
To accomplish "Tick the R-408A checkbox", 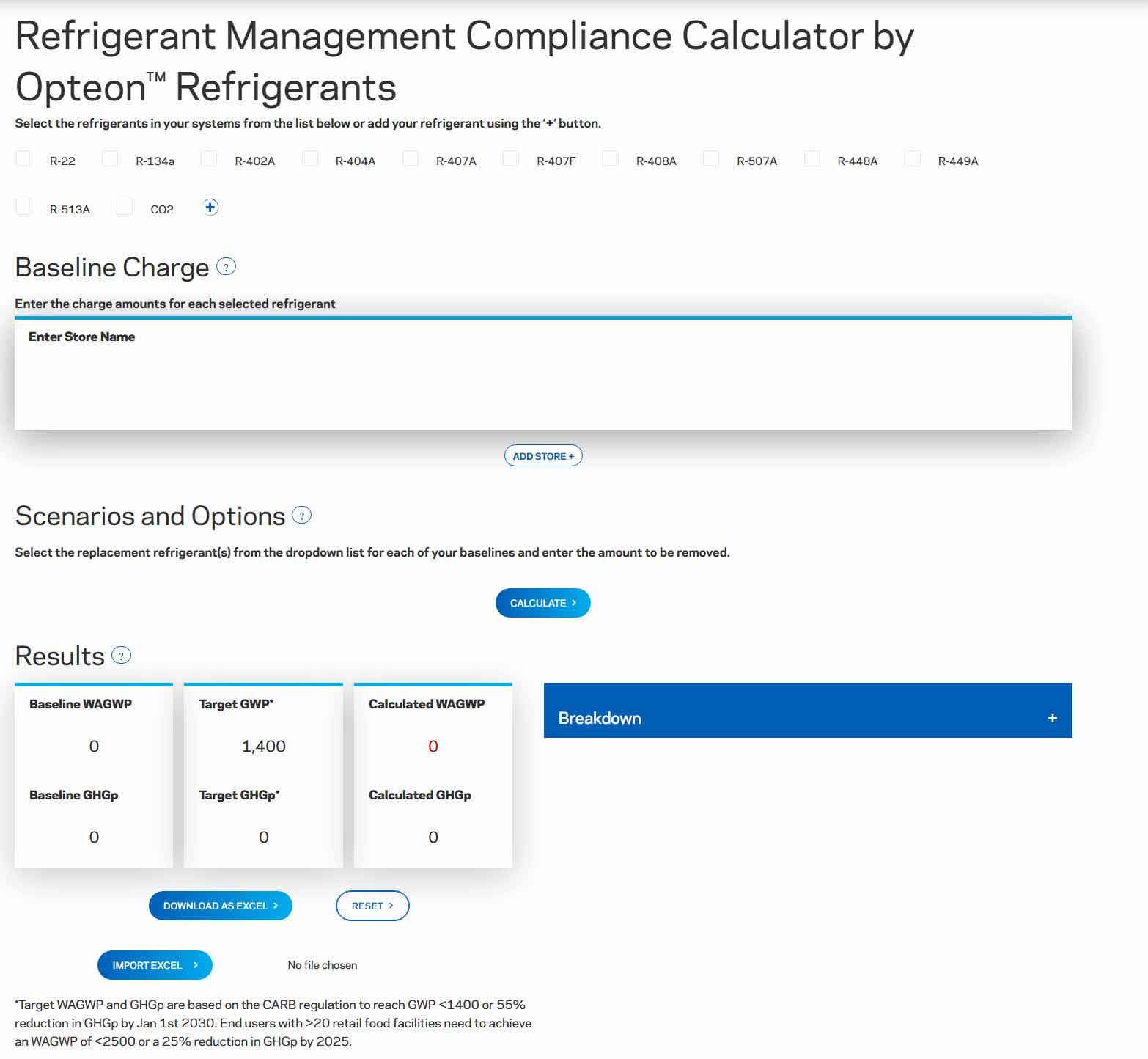I will 610,158.
